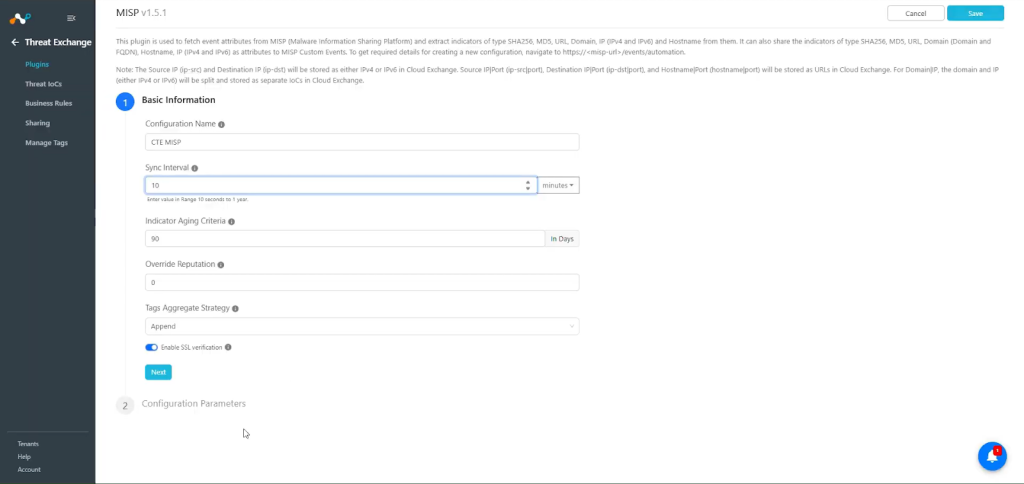Open the minutes unit dropdown
Image resolution: width=1024 pixels, height=484 pixels.
558,186
